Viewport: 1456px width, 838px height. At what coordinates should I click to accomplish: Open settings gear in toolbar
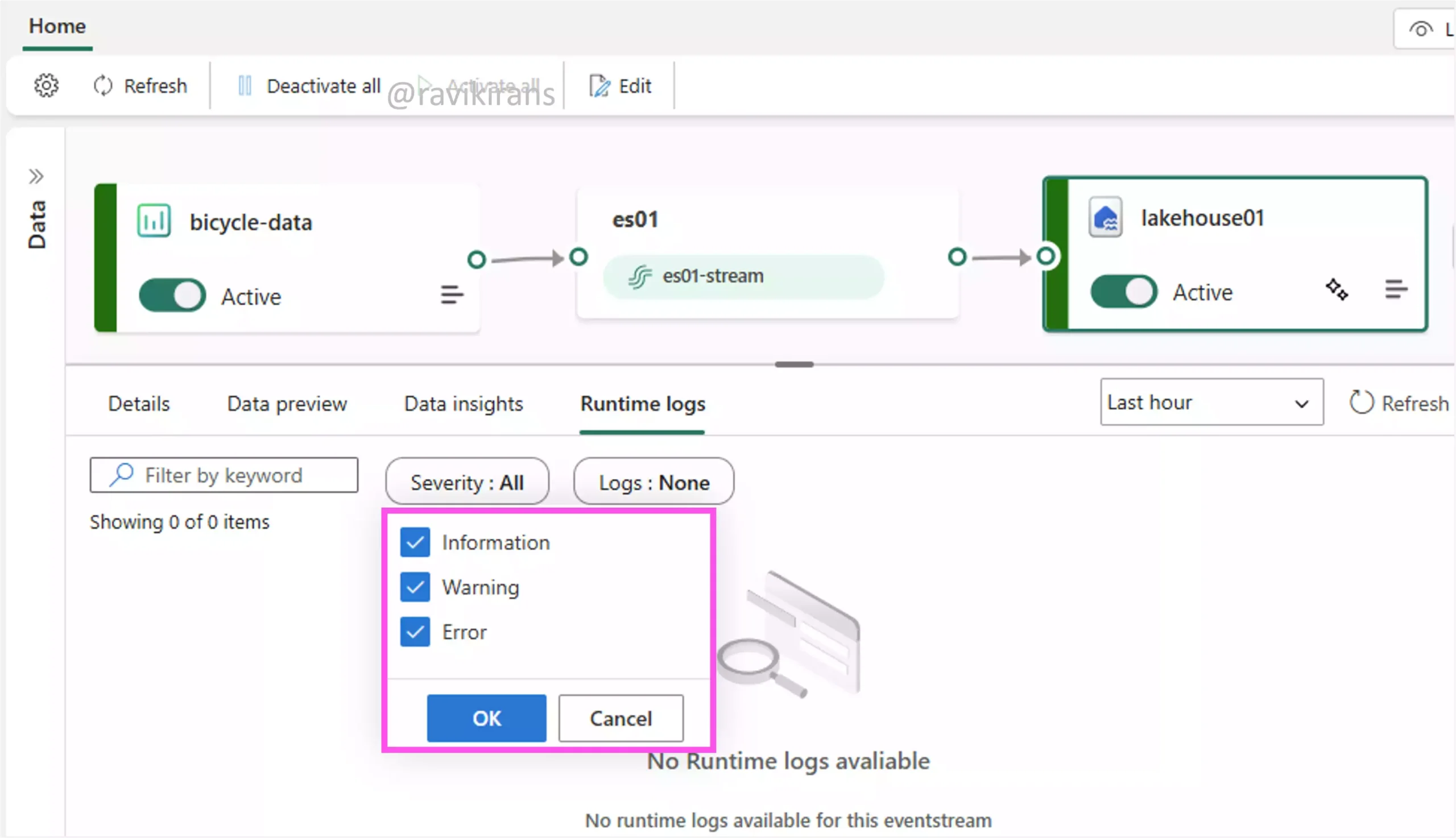click(46, 86)
